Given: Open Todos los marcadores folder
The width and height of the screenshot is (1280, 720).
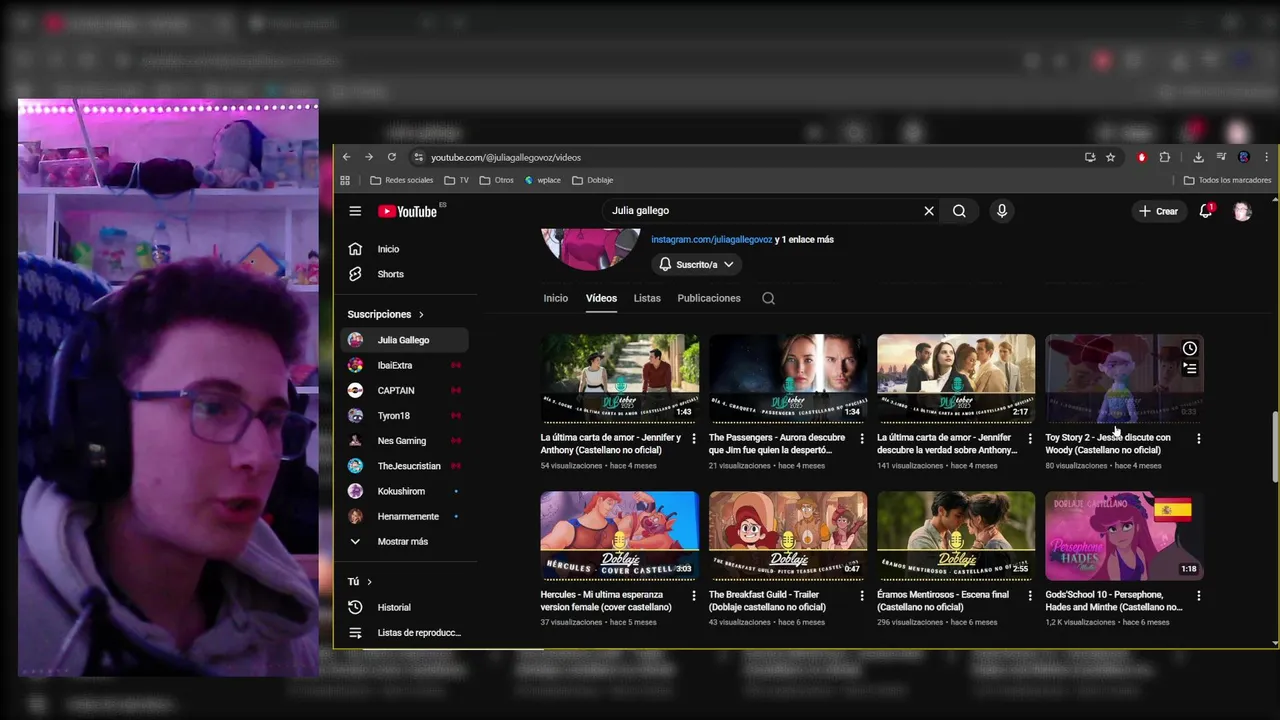Looking at the screenshot, I should coord(1227,180).
